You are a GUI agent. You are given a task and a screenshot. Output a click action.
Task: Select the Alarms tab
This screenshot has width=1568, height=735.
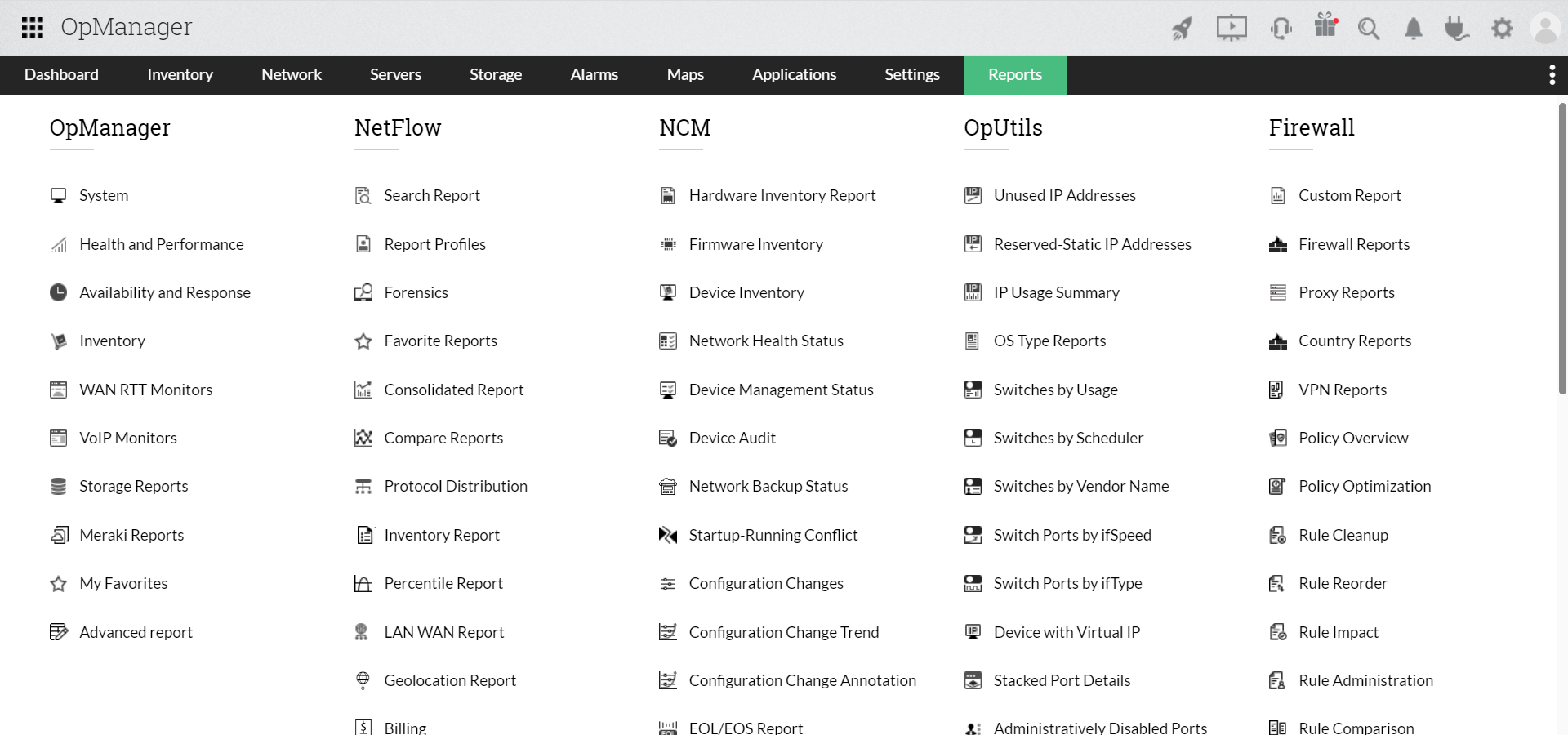pyautogui.click(x=594, y=75)
